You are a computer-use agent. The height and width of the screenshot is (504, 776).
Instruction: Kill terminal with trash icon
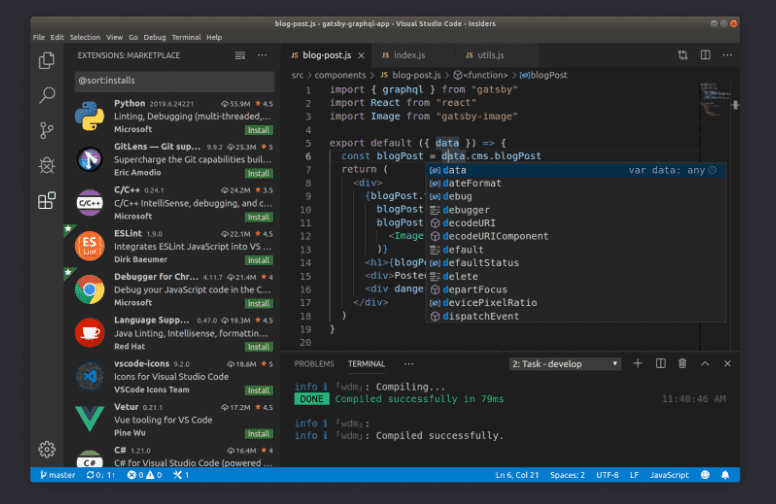pyautogui.click(x=682, y=364)
